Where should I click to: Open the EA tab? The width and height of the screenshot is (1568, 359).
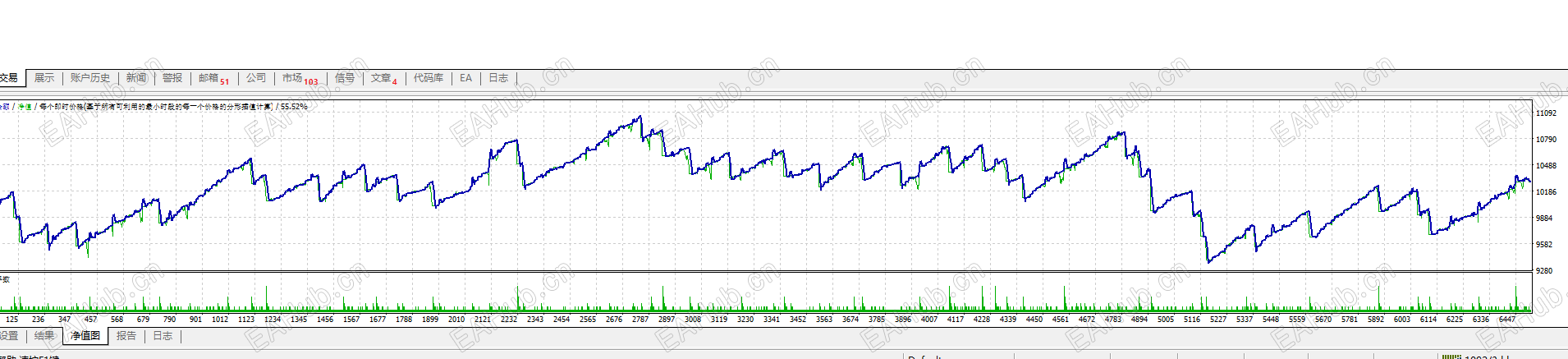(465, 78)
